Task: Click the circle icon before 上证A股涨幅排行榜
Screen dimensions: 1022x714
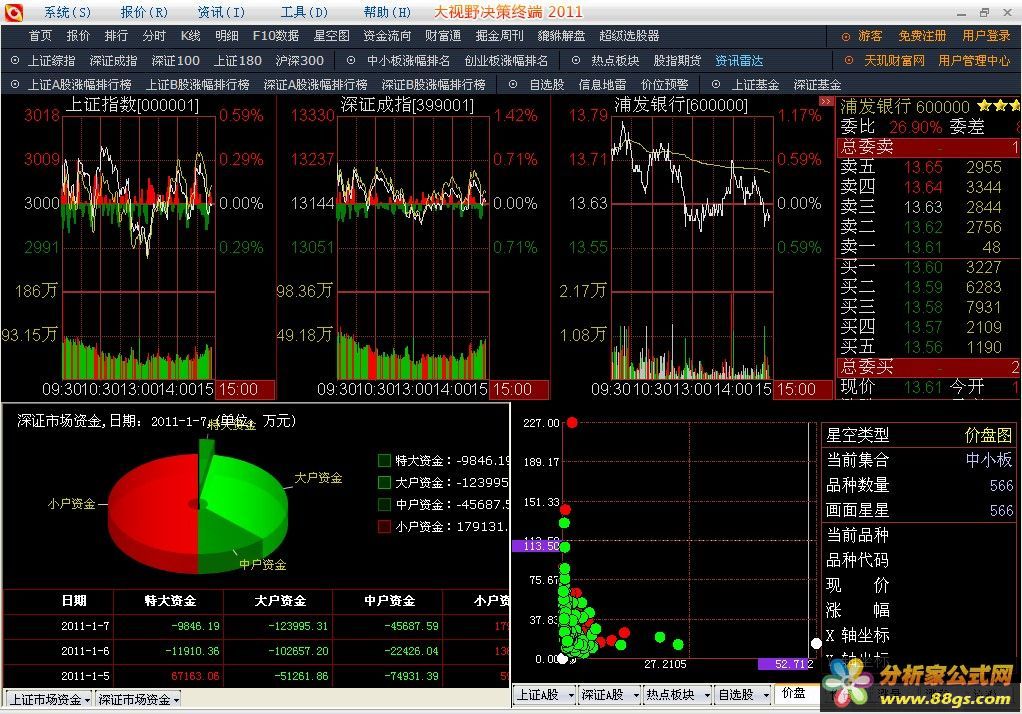Action: tap(15, 84)
